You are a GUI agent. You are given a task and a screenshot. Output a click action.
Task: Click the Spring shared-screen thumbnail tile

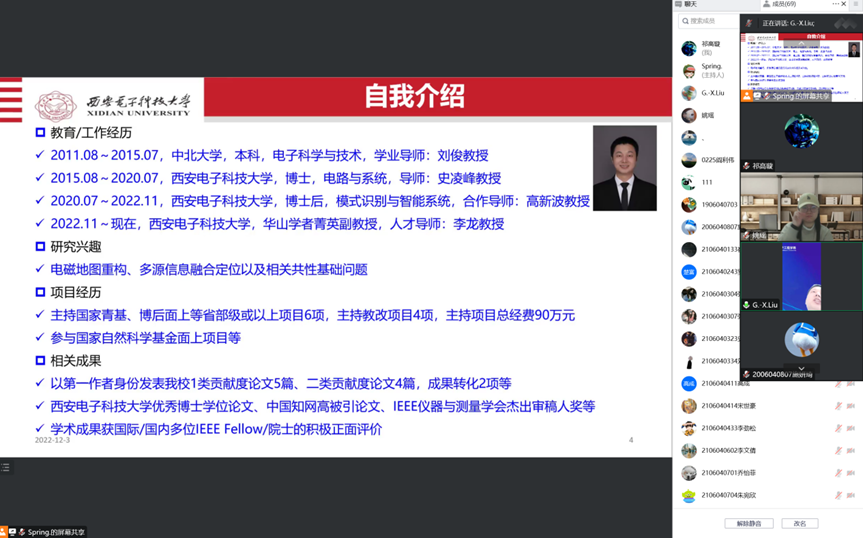[801, 60]
